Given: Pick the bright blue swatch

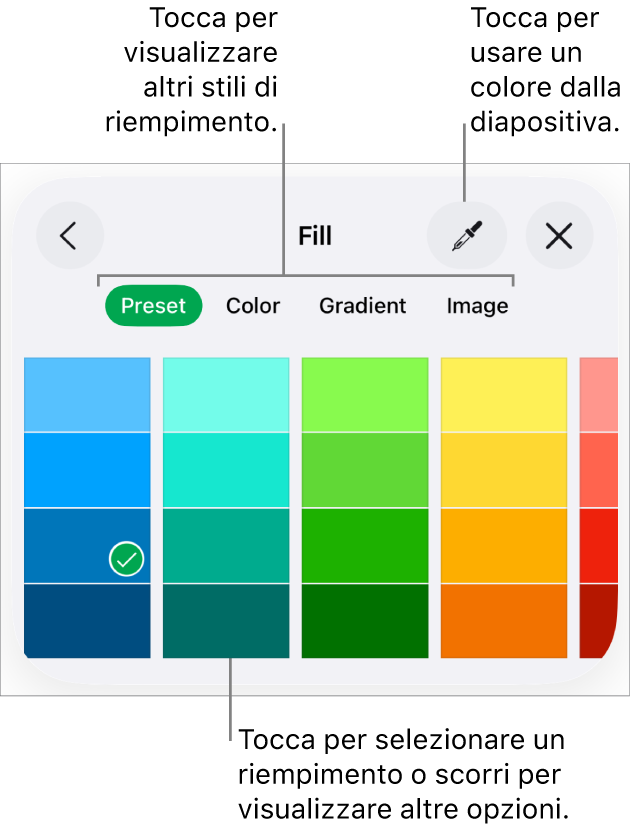Looking at the screenshot, I should (87, 470).
